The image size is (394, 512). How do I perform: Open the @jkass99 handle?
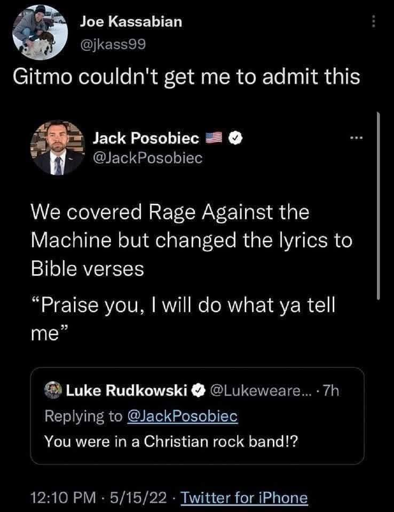(113, 44)
